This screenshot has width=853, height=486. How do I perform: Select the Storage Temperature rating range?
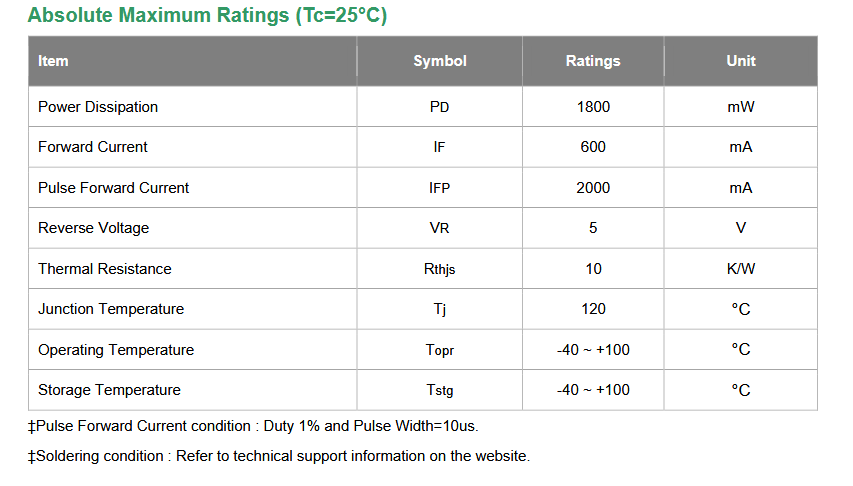coord(593,390)
